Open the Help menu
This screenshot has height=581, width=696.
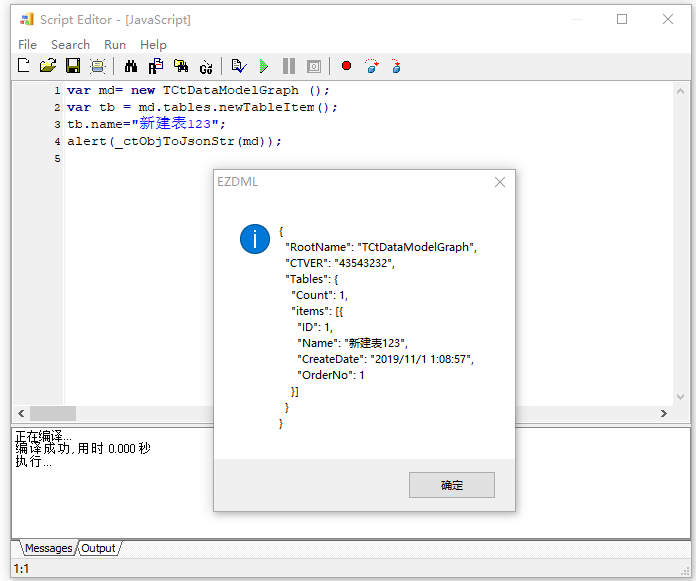(x=153, y=45)
